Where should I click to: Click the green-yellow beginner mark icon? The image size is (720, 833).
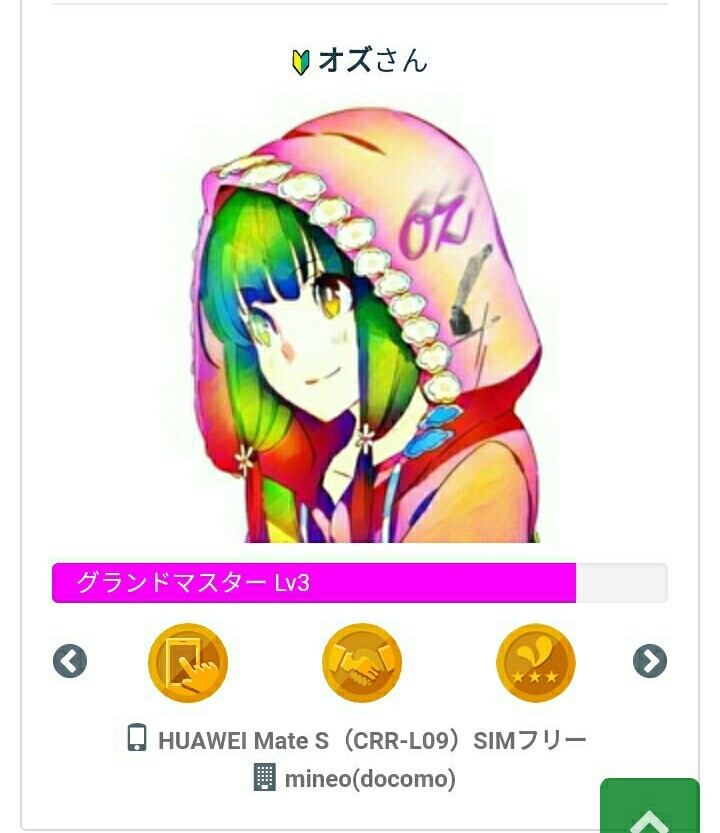coord(301,62)
